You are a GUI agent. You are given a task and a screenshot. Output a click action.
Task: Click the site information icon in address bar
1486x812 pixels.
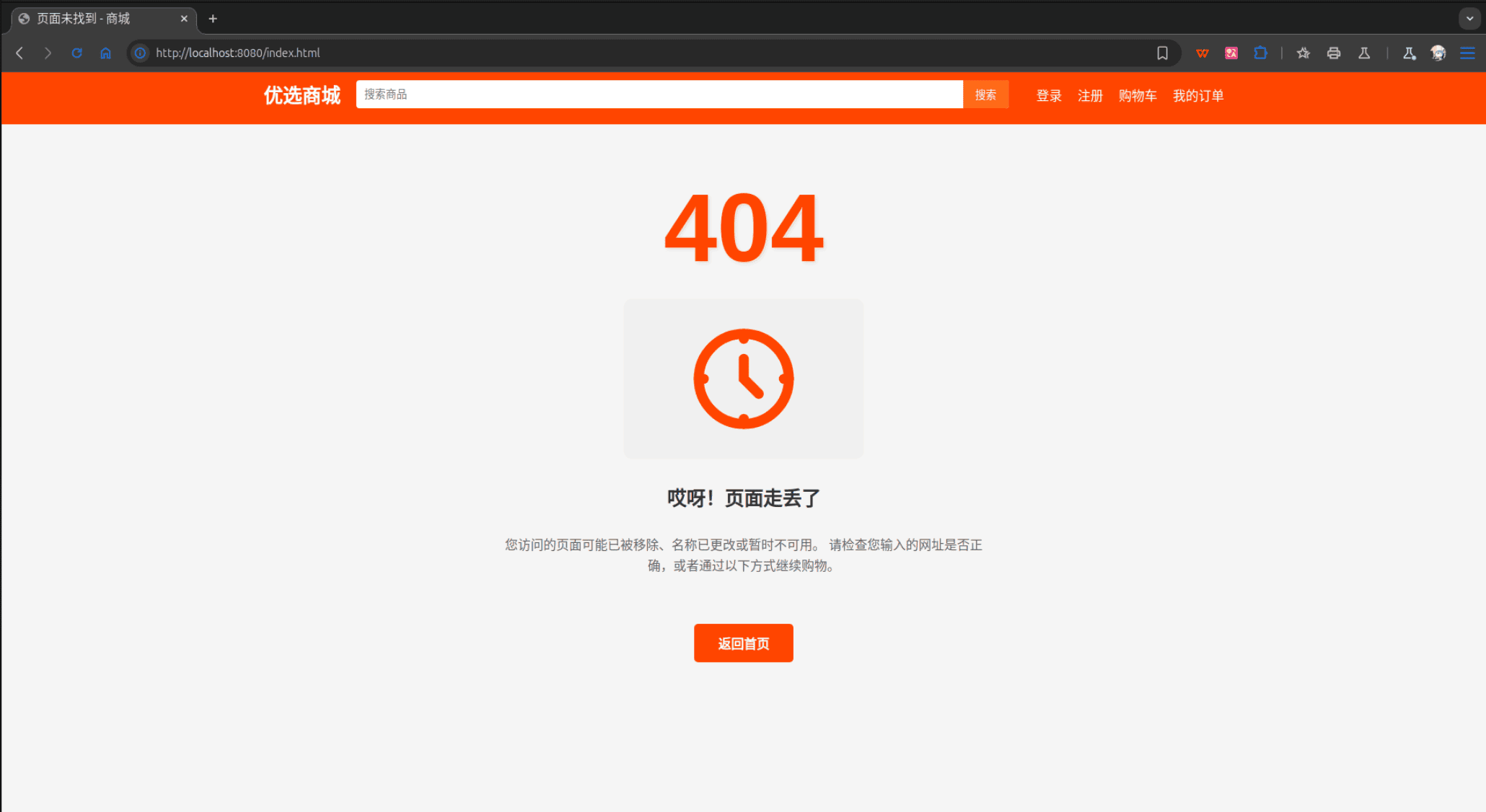[141, 53]
